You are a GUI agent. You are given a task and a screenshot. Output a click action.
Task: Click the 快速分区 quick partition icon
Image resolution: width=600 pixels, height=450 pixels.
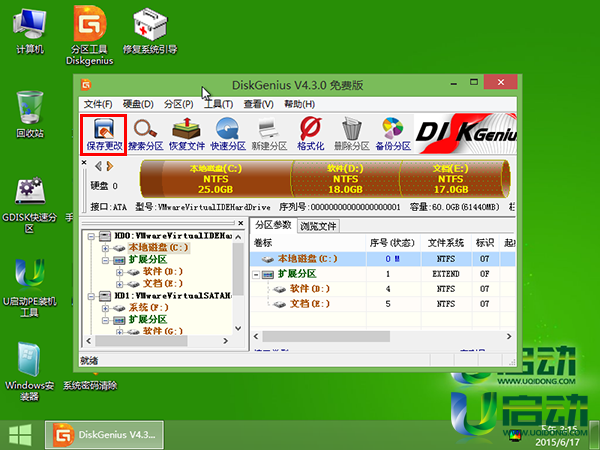point(228,135)
